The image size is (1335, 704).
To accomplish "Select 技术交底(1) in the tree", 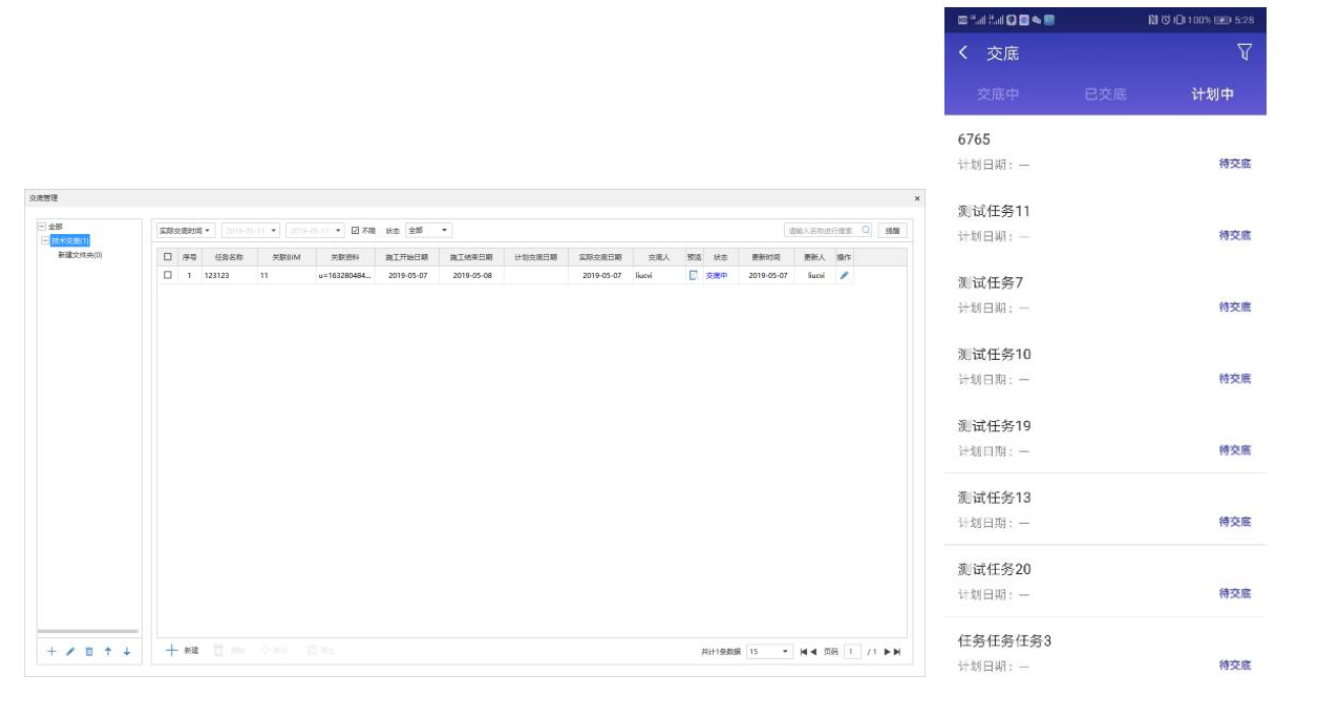I will [x=70, y=240].
